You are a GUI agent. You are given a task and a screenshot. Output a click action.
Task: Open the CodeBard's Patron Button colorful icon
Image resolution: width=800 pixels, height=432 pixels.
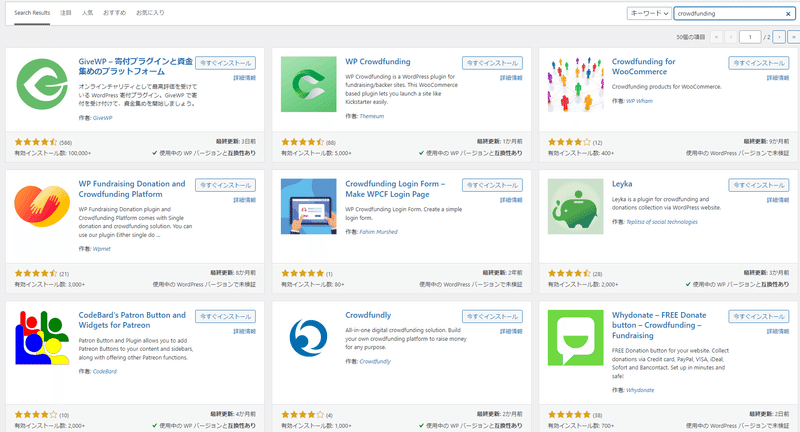[42, 338]
